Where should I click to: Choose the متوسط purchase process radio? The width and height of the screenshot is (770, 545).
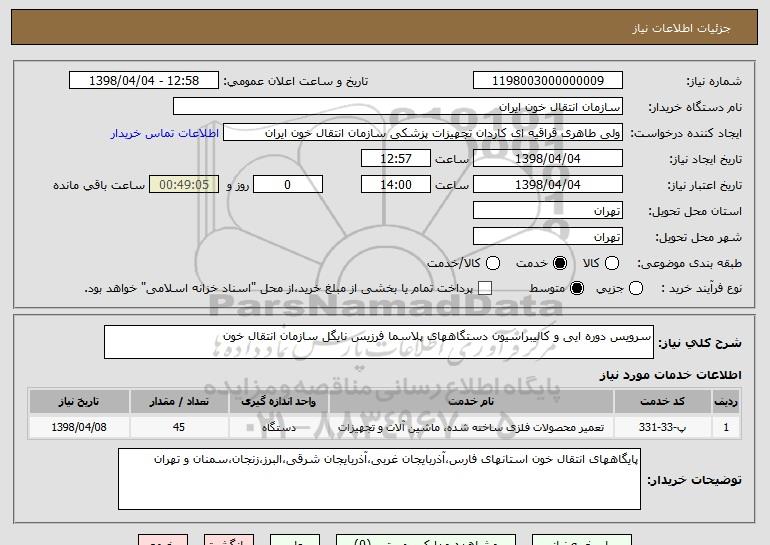click(577, 288)
